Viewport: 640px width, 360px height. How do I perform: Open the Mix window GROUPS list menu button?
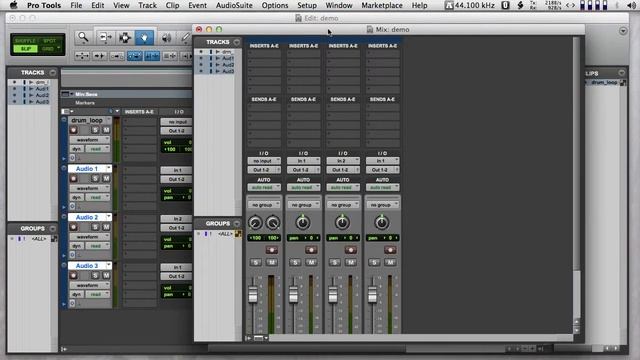tap(237, 224)
